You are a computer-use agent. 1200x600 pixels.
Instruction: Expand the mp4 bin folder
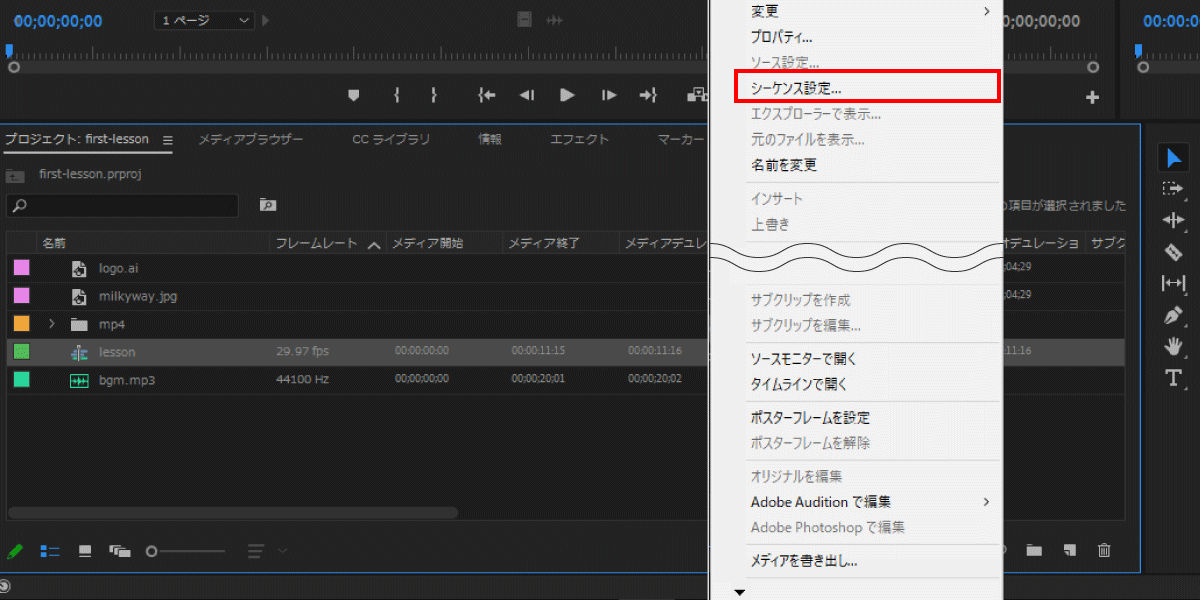tap(52, 324)
